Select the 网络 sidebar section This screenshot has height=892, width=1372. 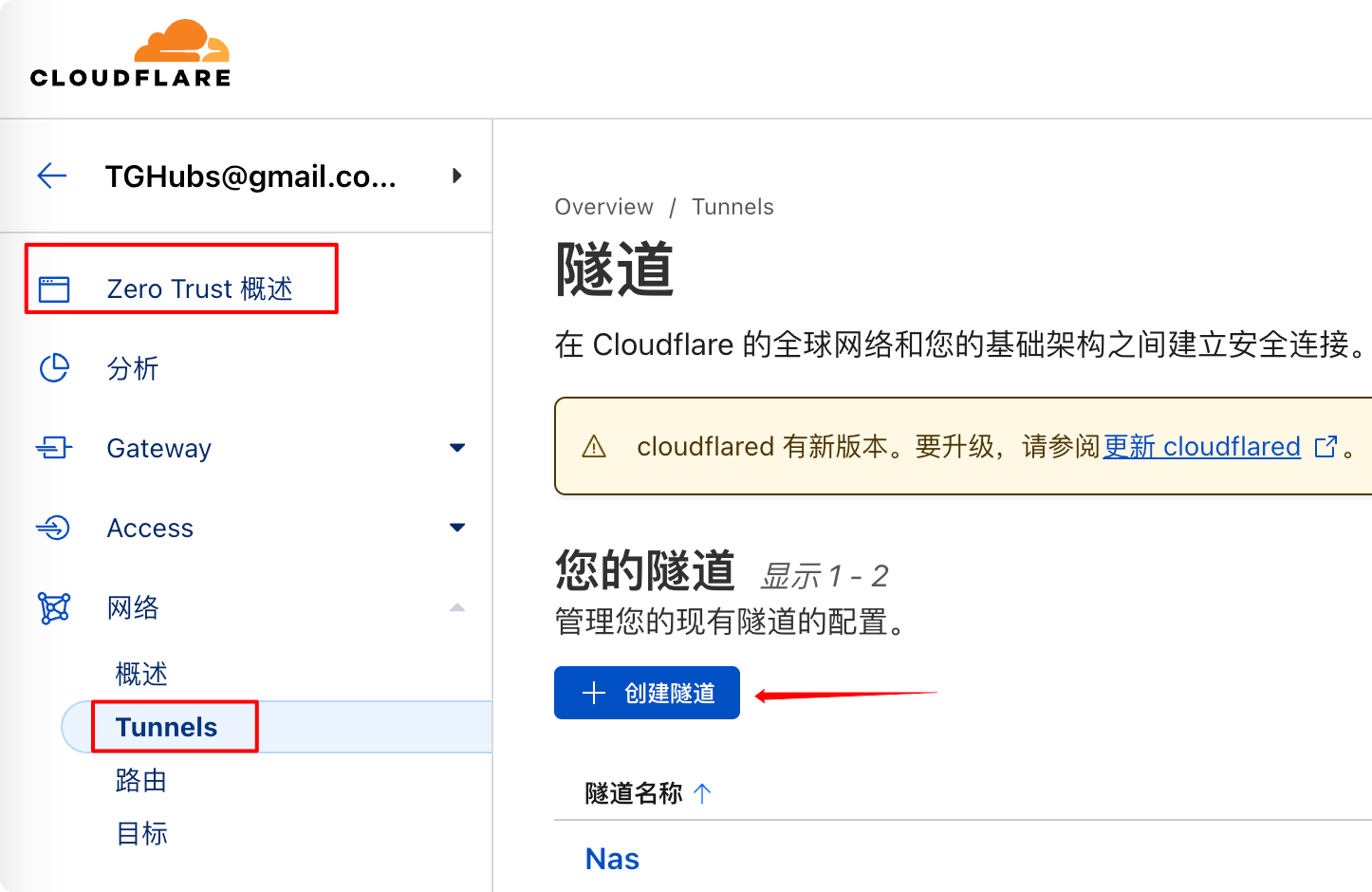133,607
